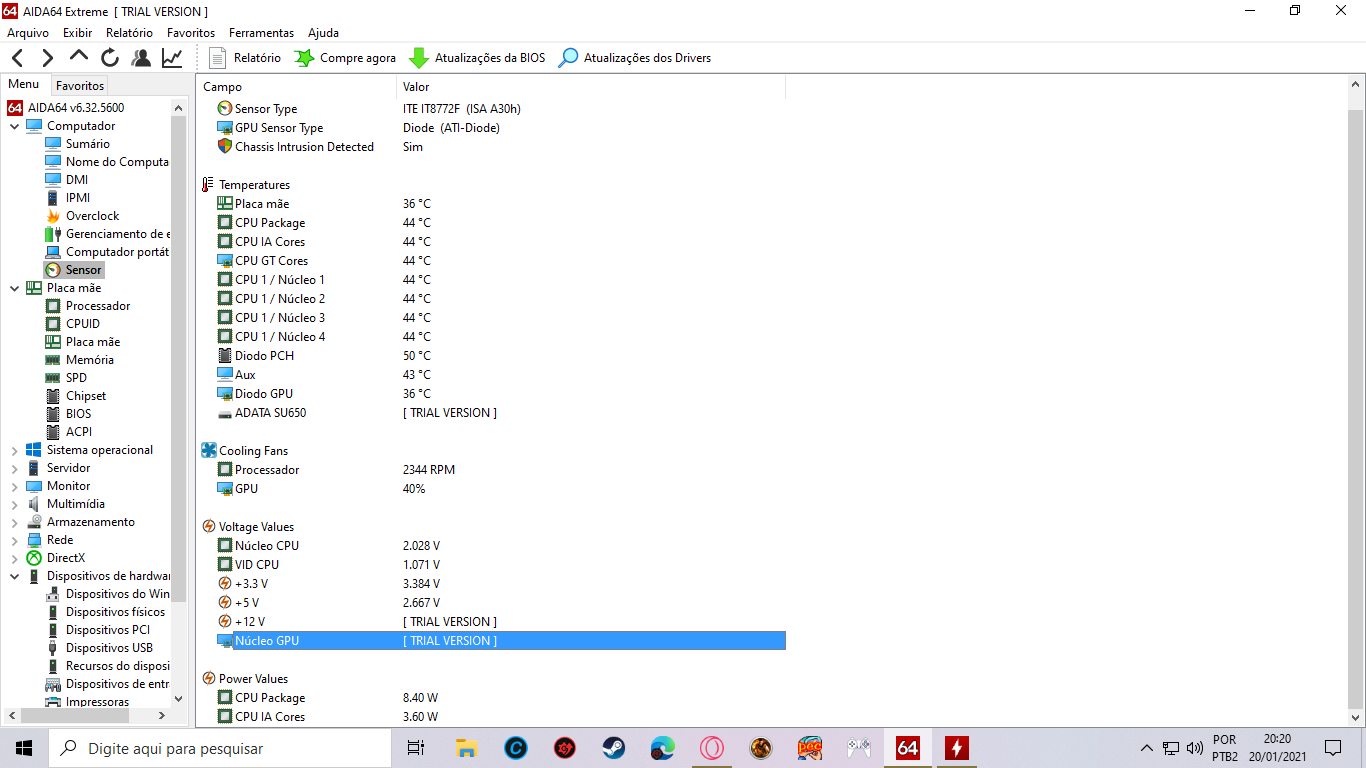1366x768 pixels.
Task: Select Dispositivos PCI in the tree
Action: click(x=107, y=630)
